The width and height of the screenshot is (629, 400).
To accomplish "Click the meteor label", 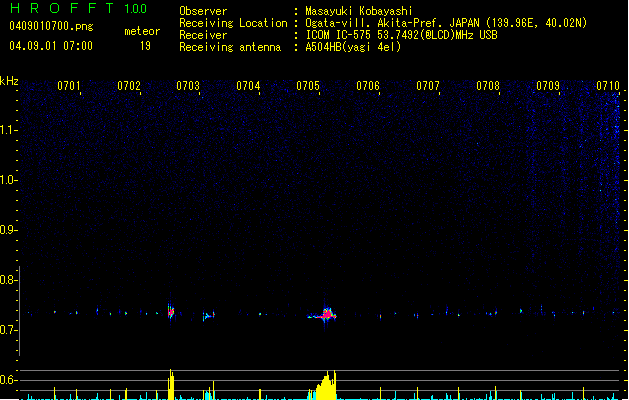I will 142,31.
